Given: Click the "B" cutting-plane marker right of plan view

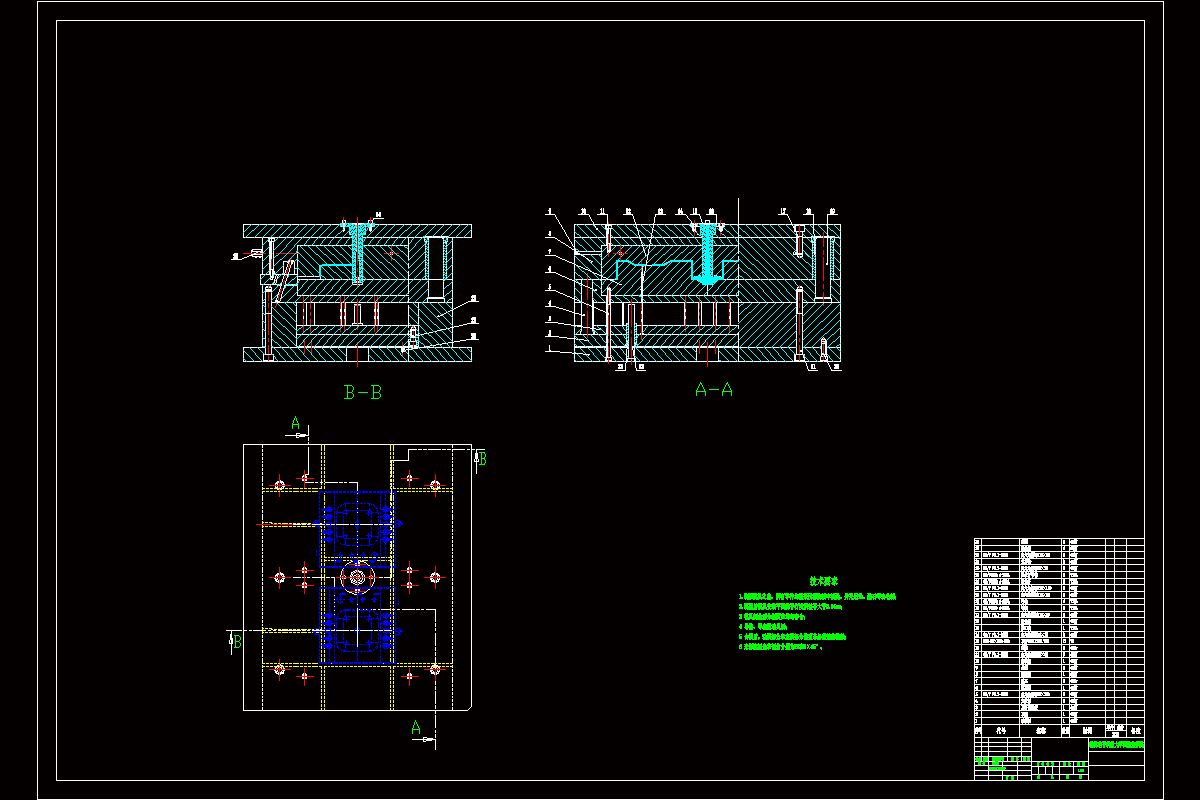Looking at the screenshot, I should [x=483, y=459].
